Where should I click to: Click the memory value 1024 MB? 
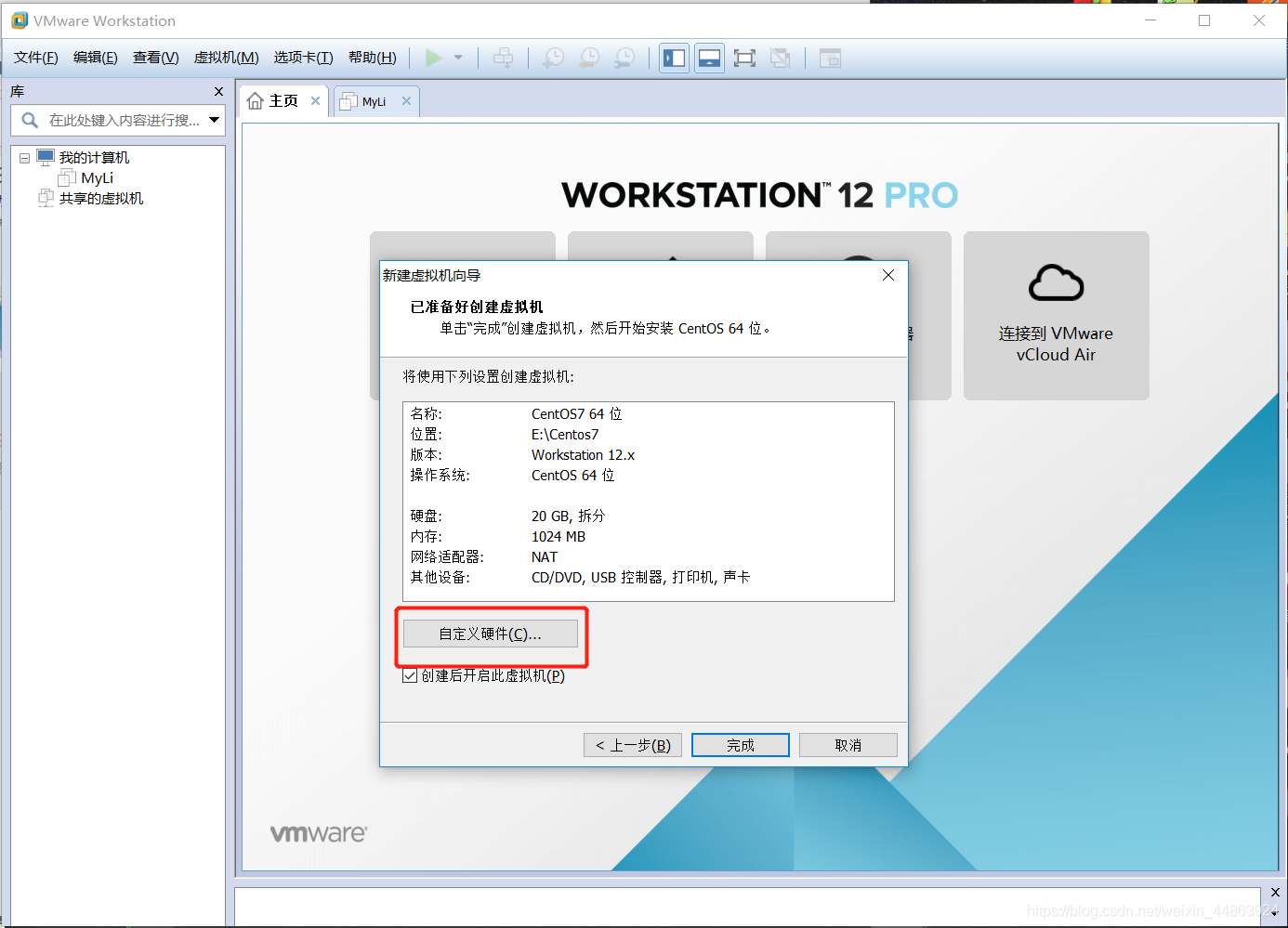click(559, 537)
